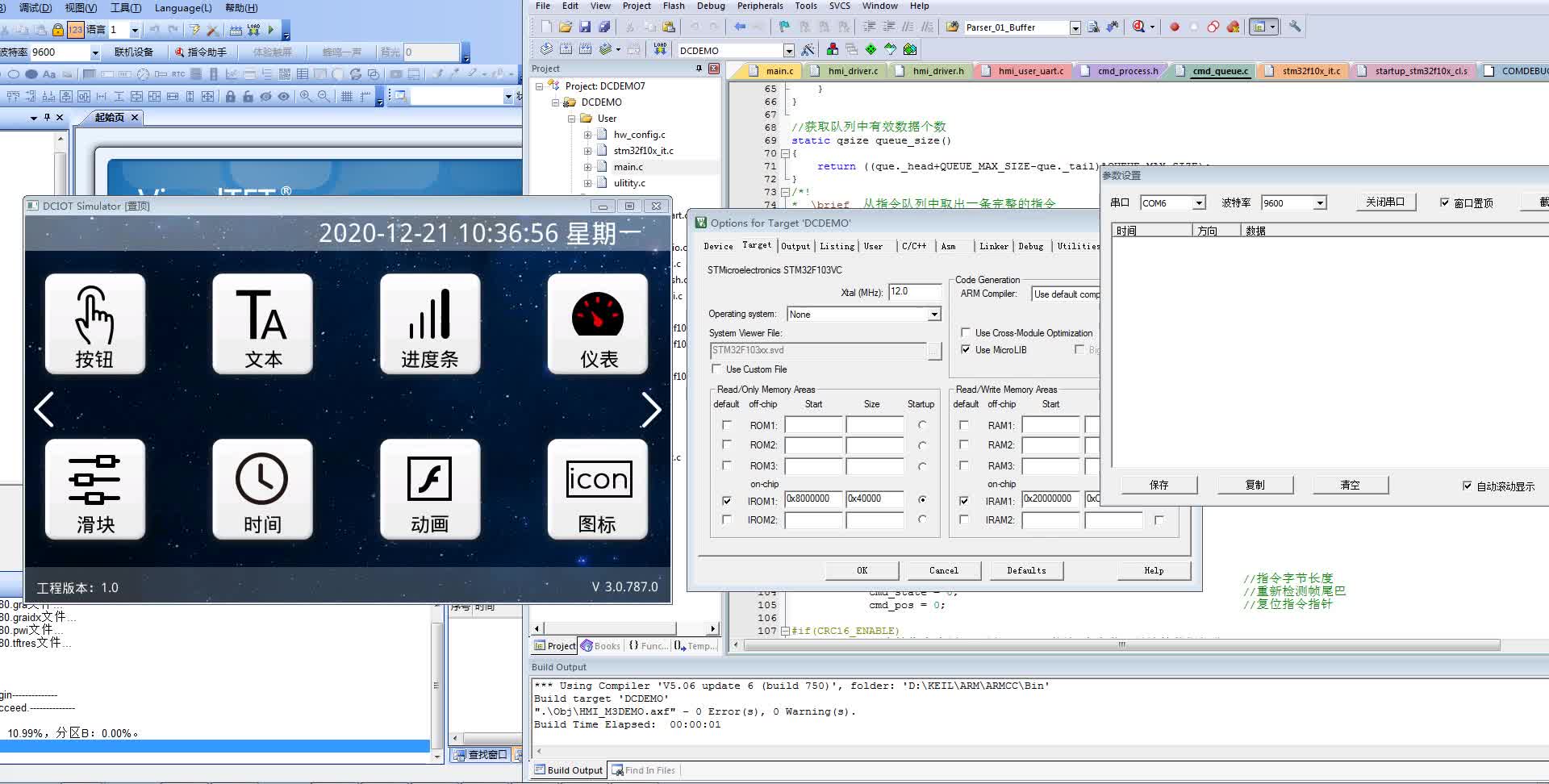The width and height of the screenshot is (1549, 784).
Task: Switch to the Debug options tab
Action: tap(1030, 246)
